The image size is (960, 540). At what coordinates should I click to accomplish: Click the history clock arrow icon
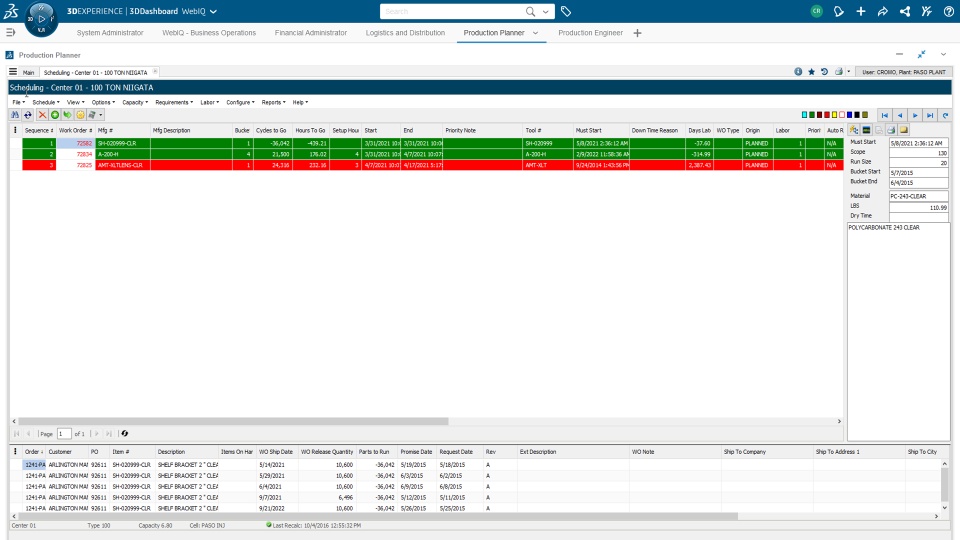[x=825, y=72]
